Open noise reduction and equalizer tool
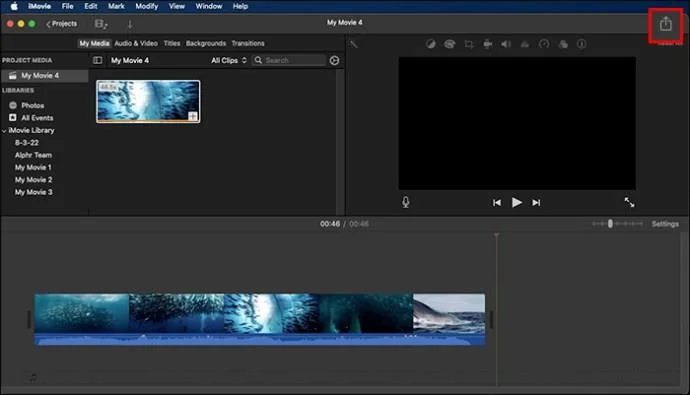The width and height of the screenshot is (690, 395). coord(525,44)
